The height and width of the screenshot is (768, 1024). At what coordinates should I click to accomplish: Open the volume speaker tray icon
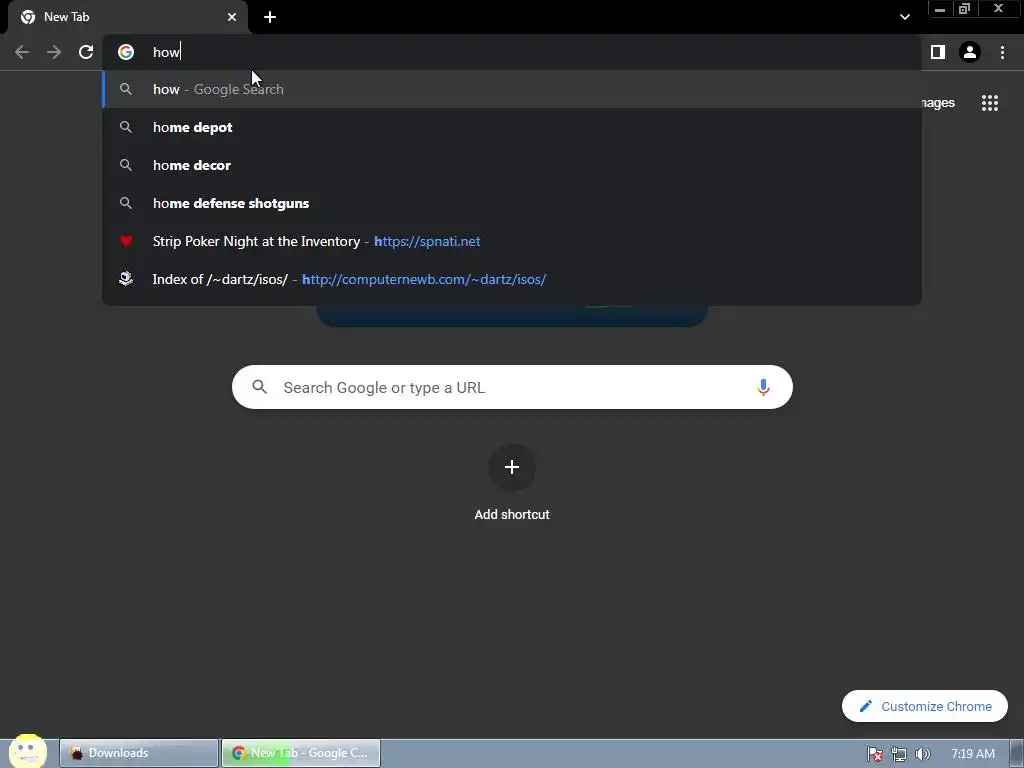tap(922, 754)
